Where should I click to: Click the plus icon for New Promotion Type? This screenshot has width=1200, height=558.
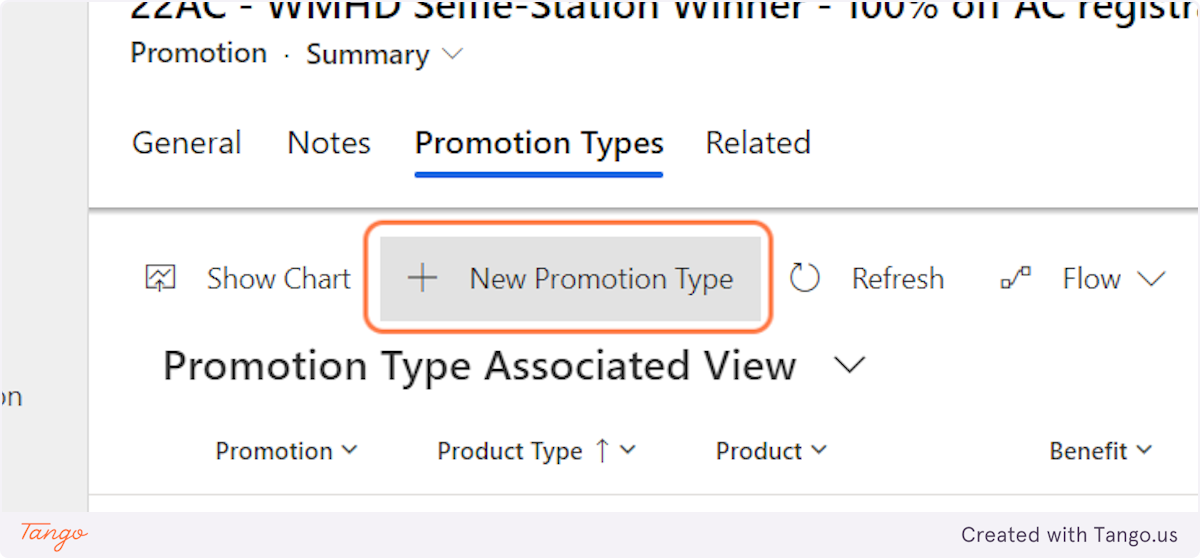pyautogui.click(x=423, y=279)
